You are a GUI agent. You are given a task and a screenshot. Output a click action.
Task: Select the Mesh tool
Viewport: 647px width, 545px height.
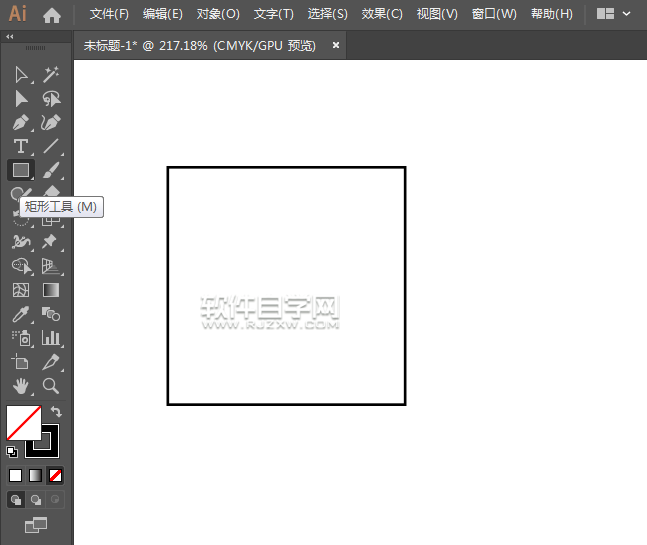pos(21,290)
